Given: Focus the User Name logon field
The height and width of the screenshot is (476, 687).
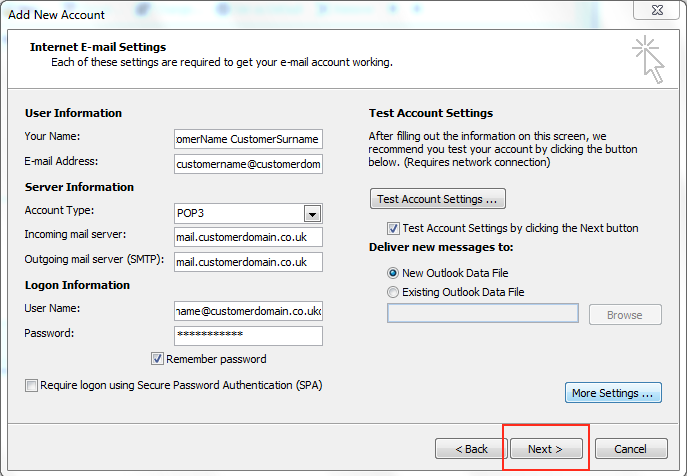Looking at the screenshot, I should click(x=247, y=312).
